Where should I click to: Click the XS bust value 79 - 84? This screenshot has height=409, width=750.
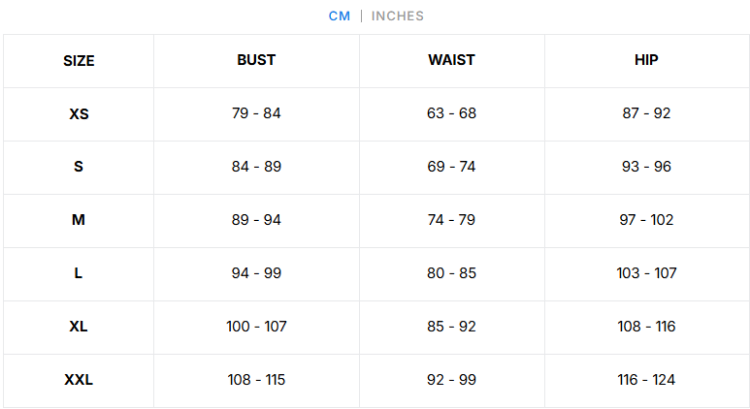click(256, 113)
